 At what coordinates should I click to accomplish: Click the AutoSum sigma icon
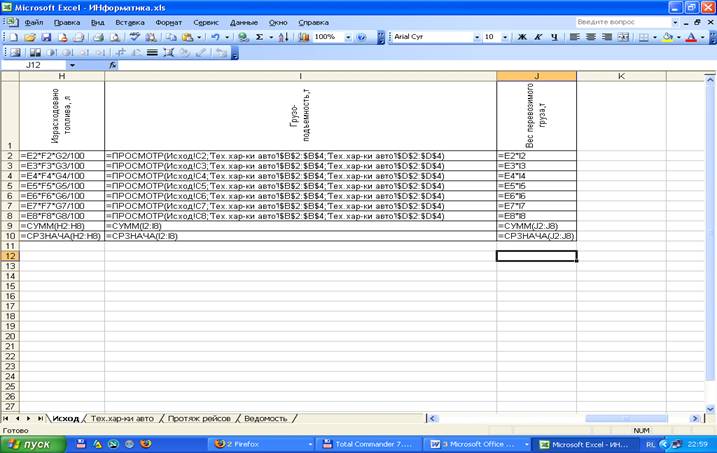click(x=258, y=37)
